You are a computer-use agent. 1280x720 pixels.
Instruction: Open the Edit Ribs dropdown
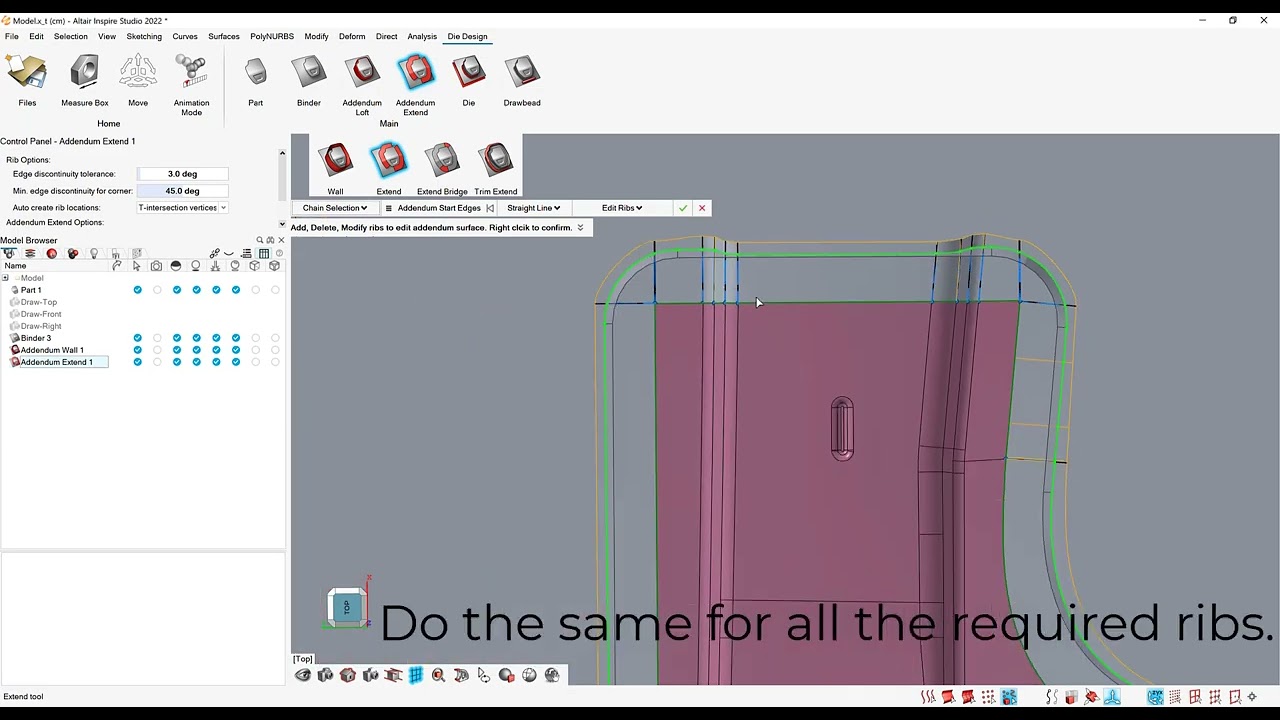tap(622, 208)
